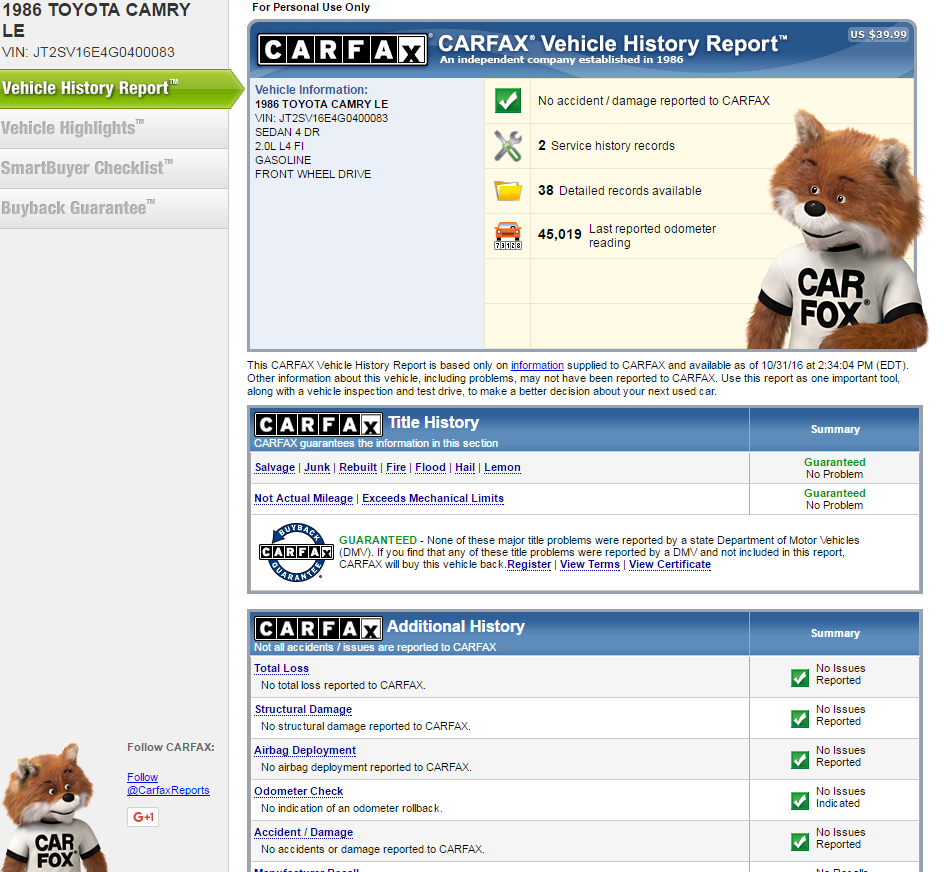Viewport: 944px width, 872px height.
Task: Click 'No airbag deployment reported to CARFAX.' text
Action: (366, 767)
